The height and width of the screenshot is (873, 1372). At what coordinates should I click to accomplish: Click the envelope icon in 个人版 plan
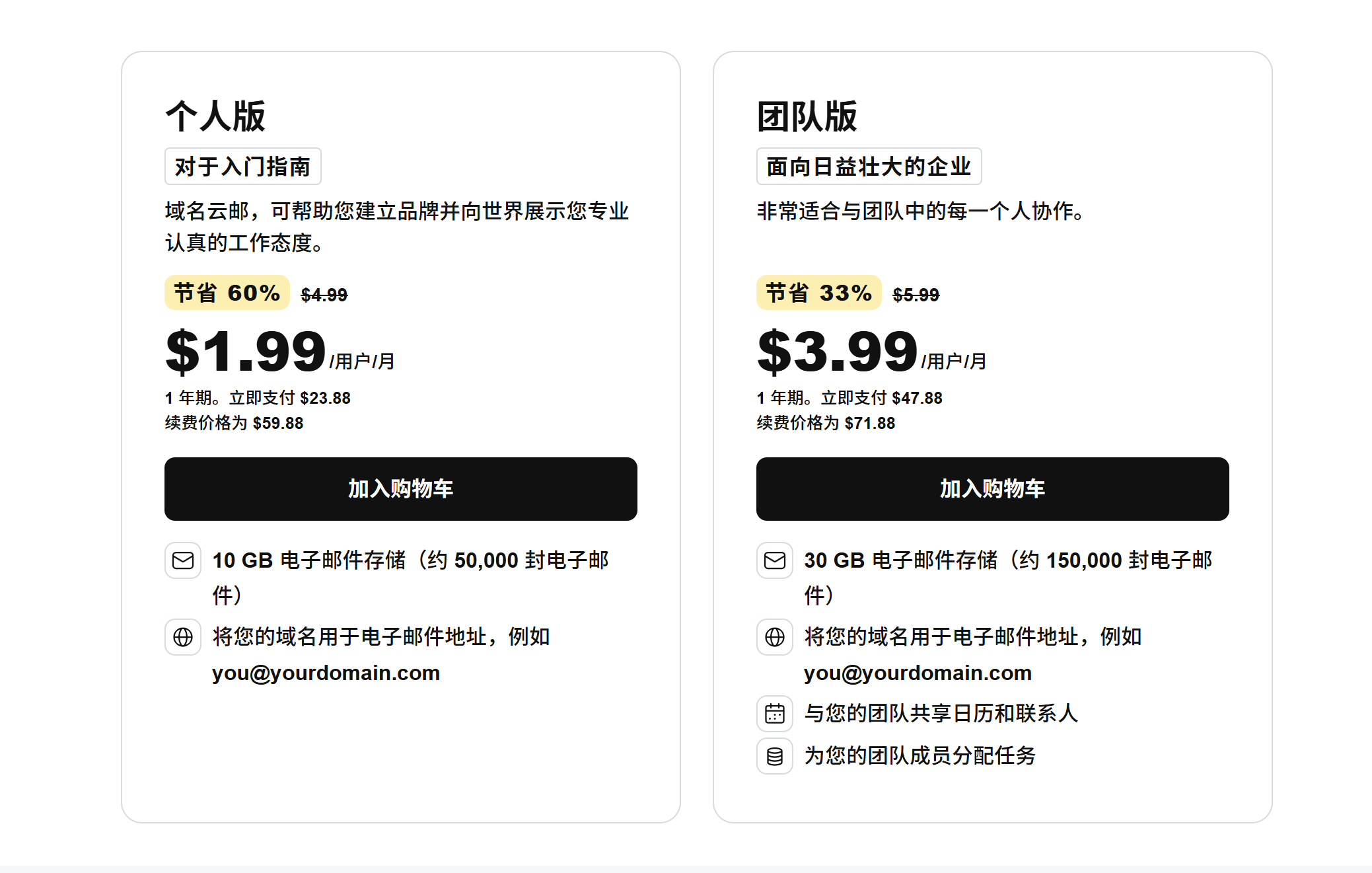(183, 560)
